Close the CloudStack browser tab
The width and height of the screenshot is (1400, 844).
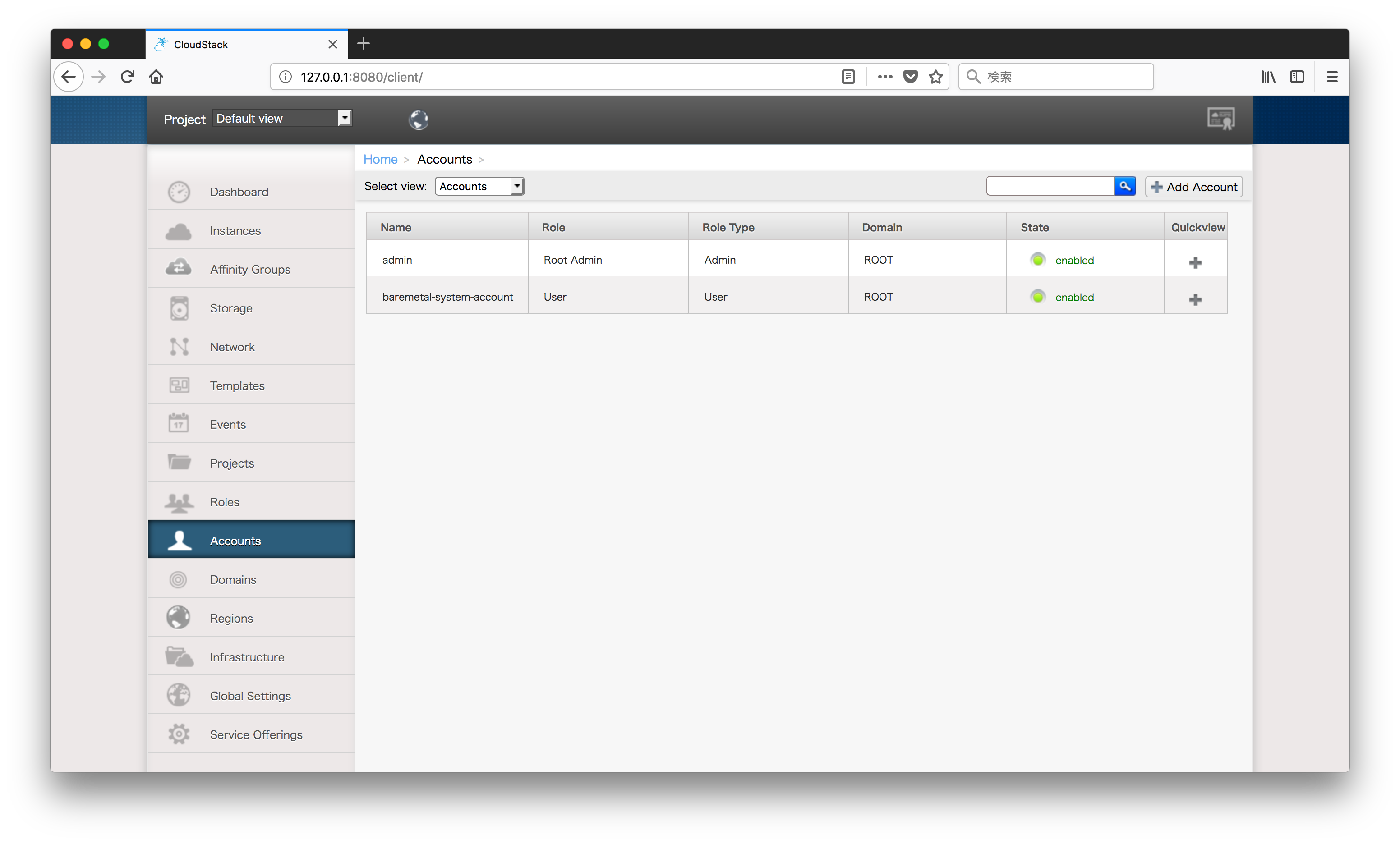click(332, 44)
